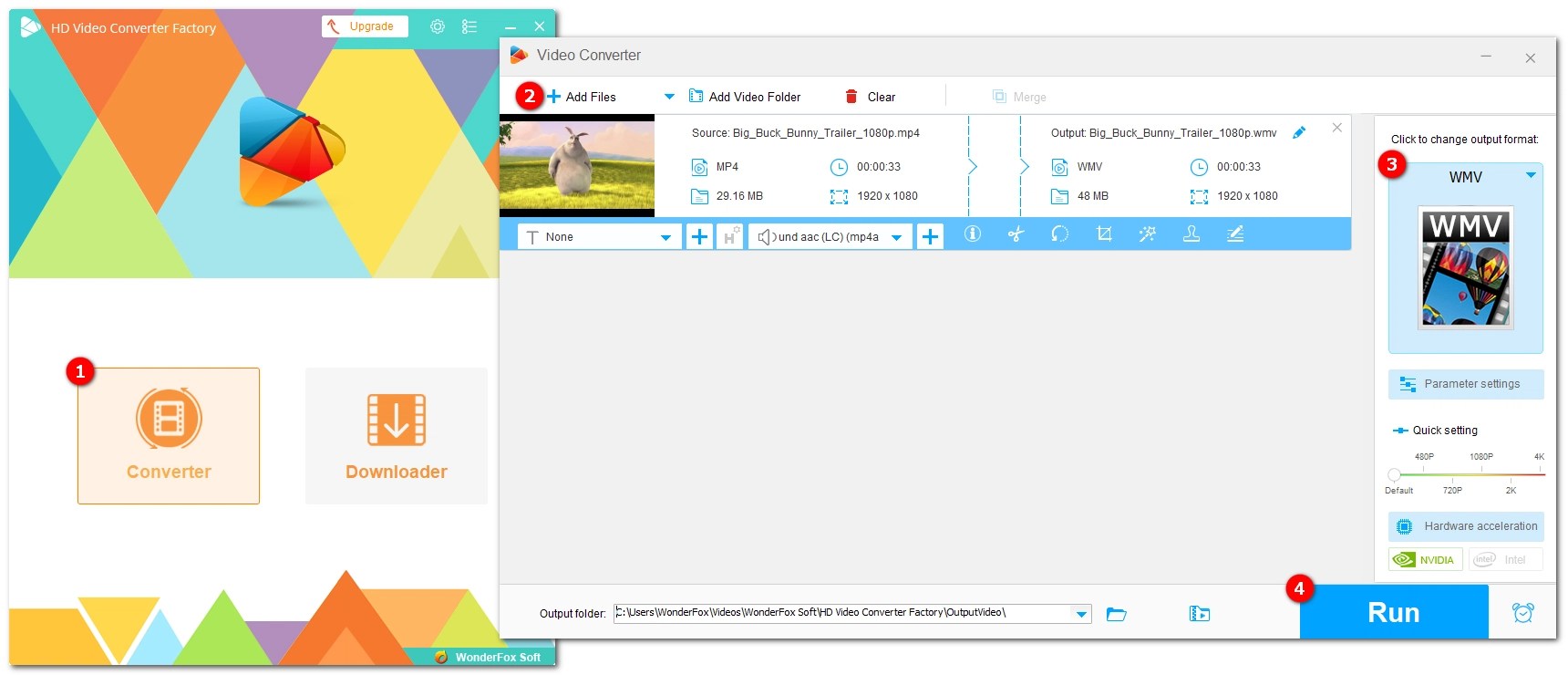Open settings gear in HD Video Converter Factory

[438, 26]
